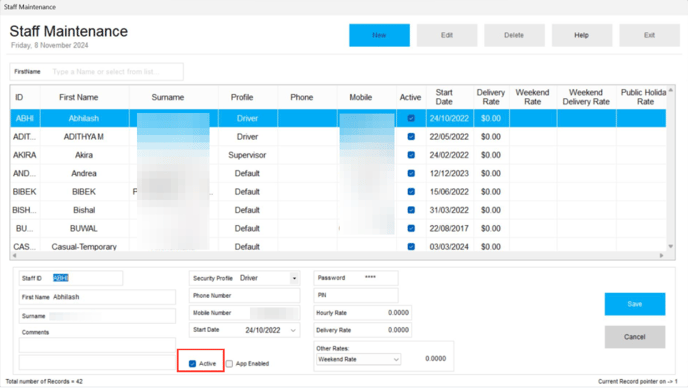Select the Andrea first name cell
This screenshot has width=688, height=388.
[x=84, y=173]
